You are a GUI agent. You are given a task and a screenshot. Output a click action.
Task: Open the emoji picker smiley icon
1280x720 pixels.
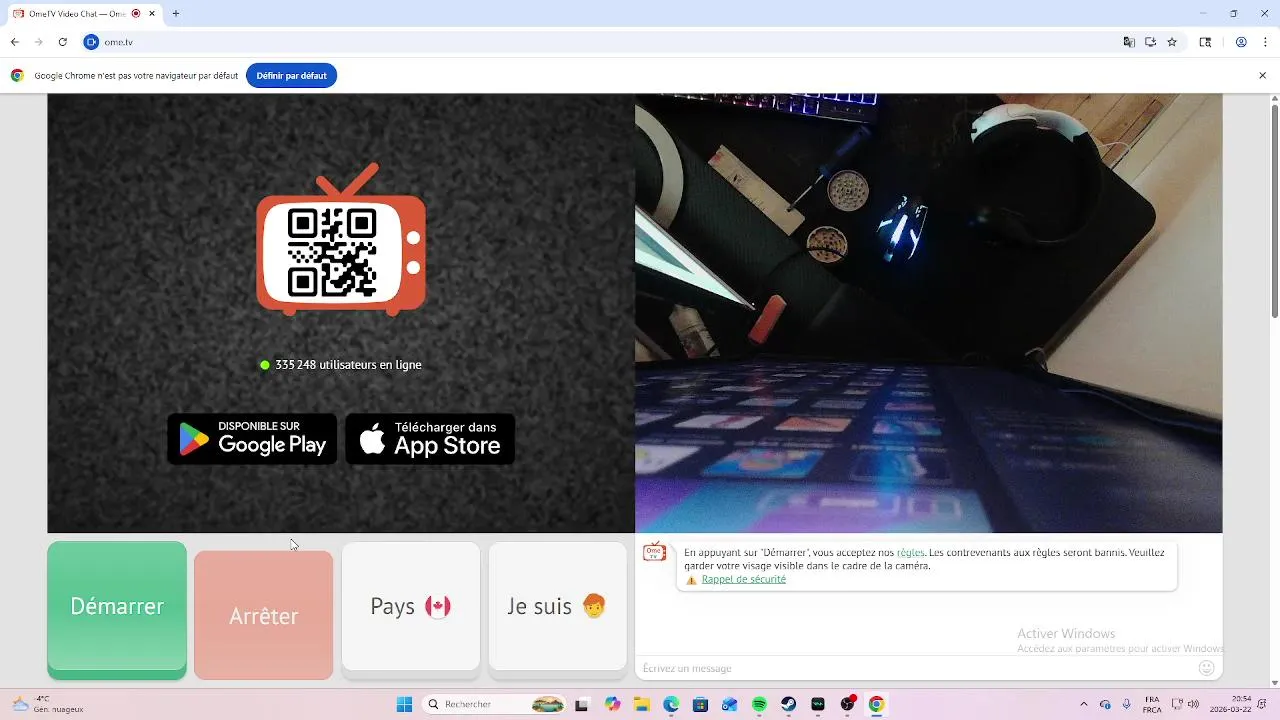pos(1206,668)
